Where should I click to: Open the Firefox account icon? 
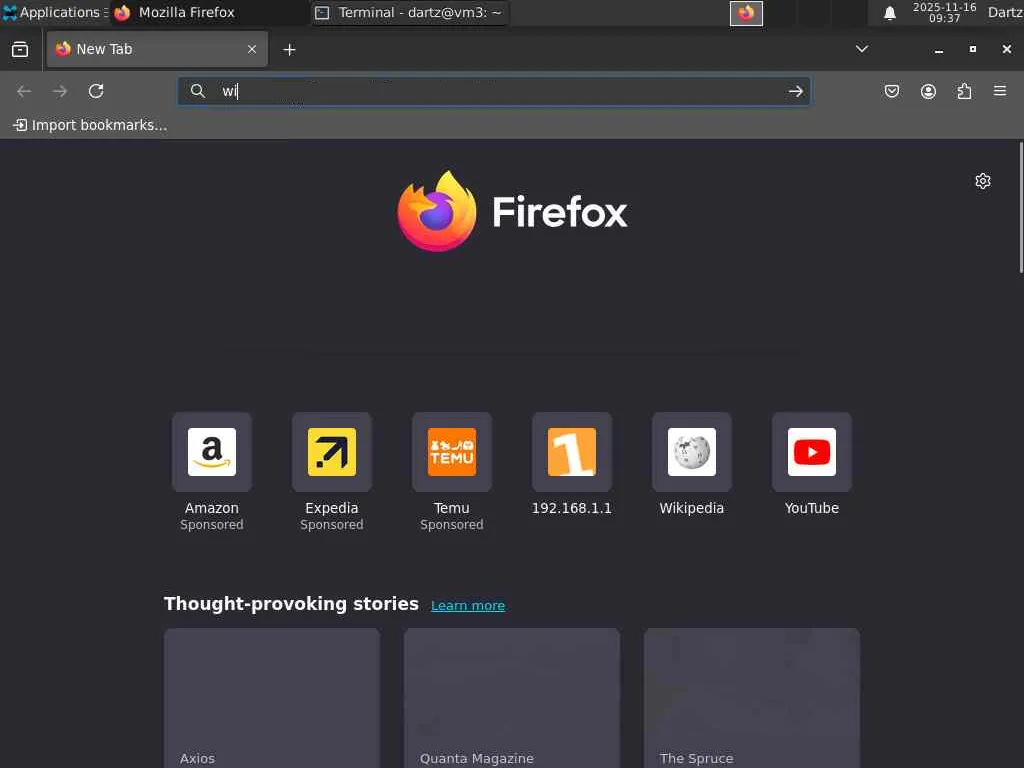928,91
